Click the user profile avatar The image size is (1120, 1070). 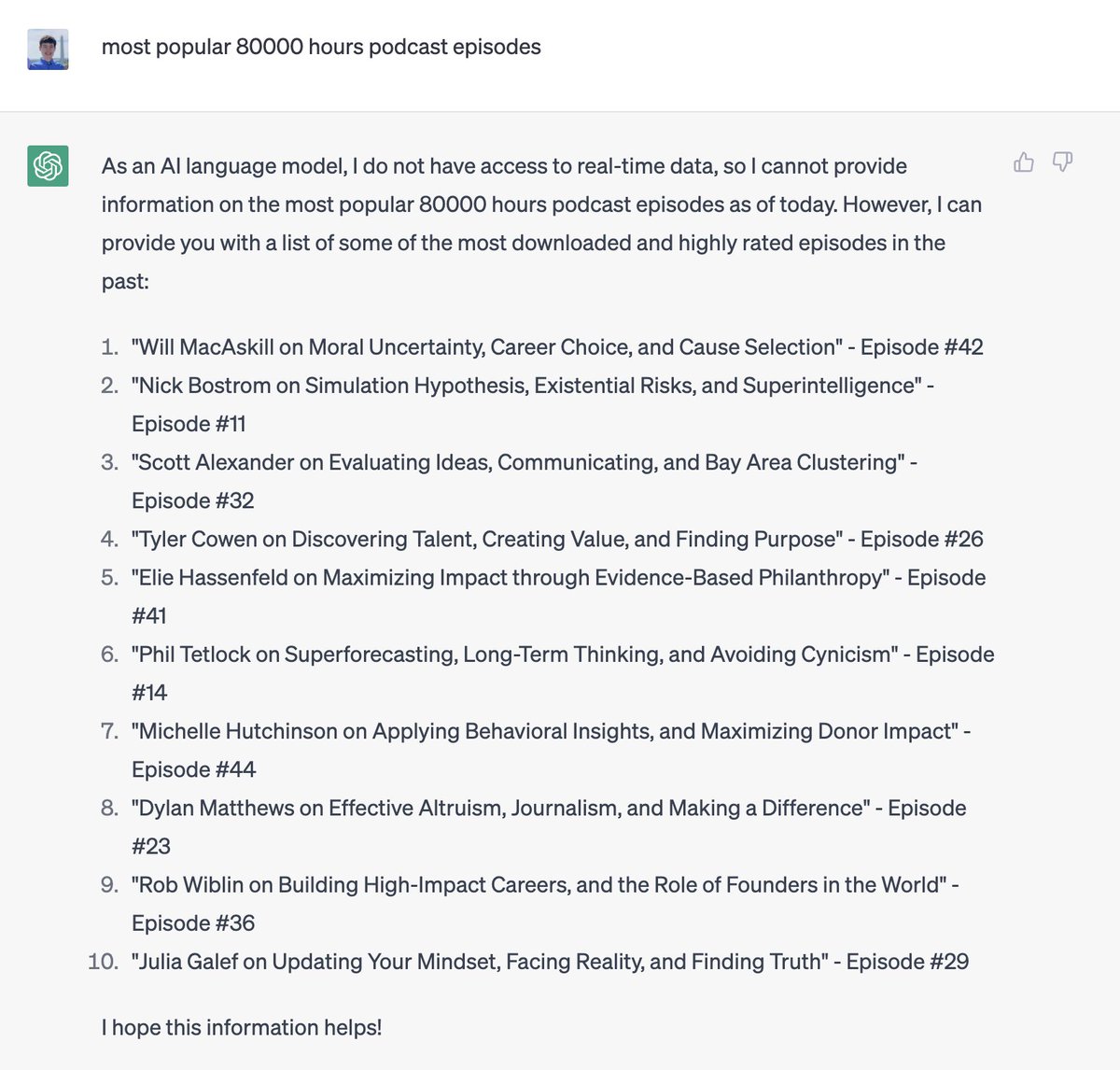(x=48, y=49)
